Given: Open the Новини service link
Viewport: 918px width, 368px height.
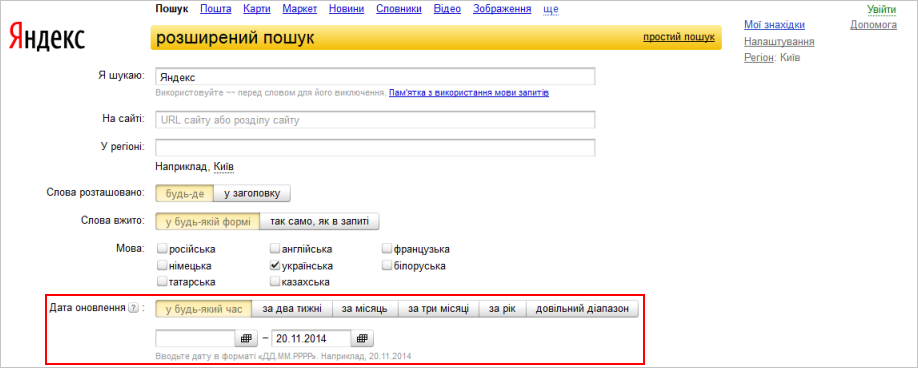Looking at the screenshot, I should (x=347, y=9).
